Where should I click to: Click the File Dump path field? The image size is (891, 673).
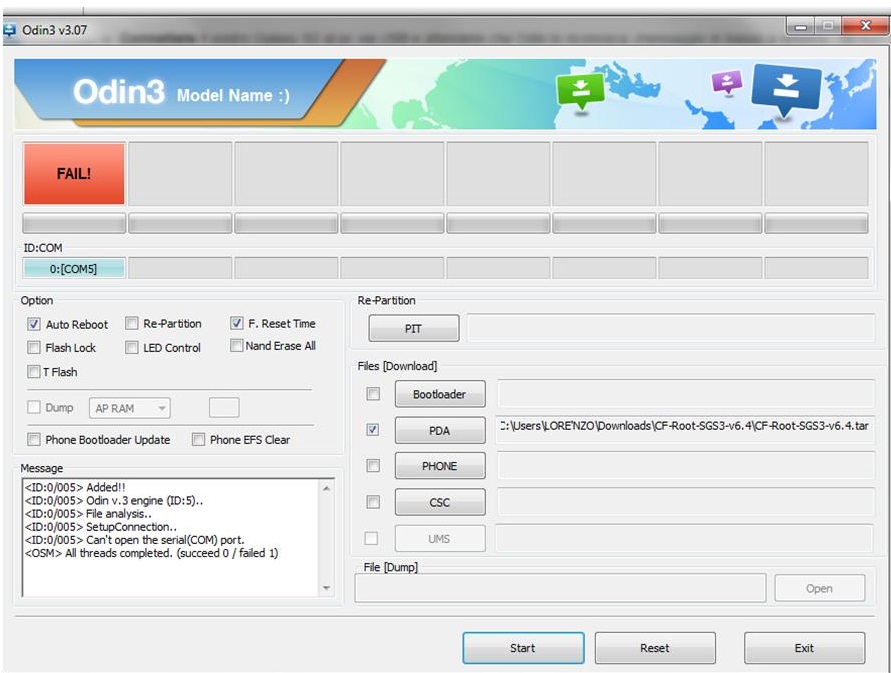click(560, 588)
